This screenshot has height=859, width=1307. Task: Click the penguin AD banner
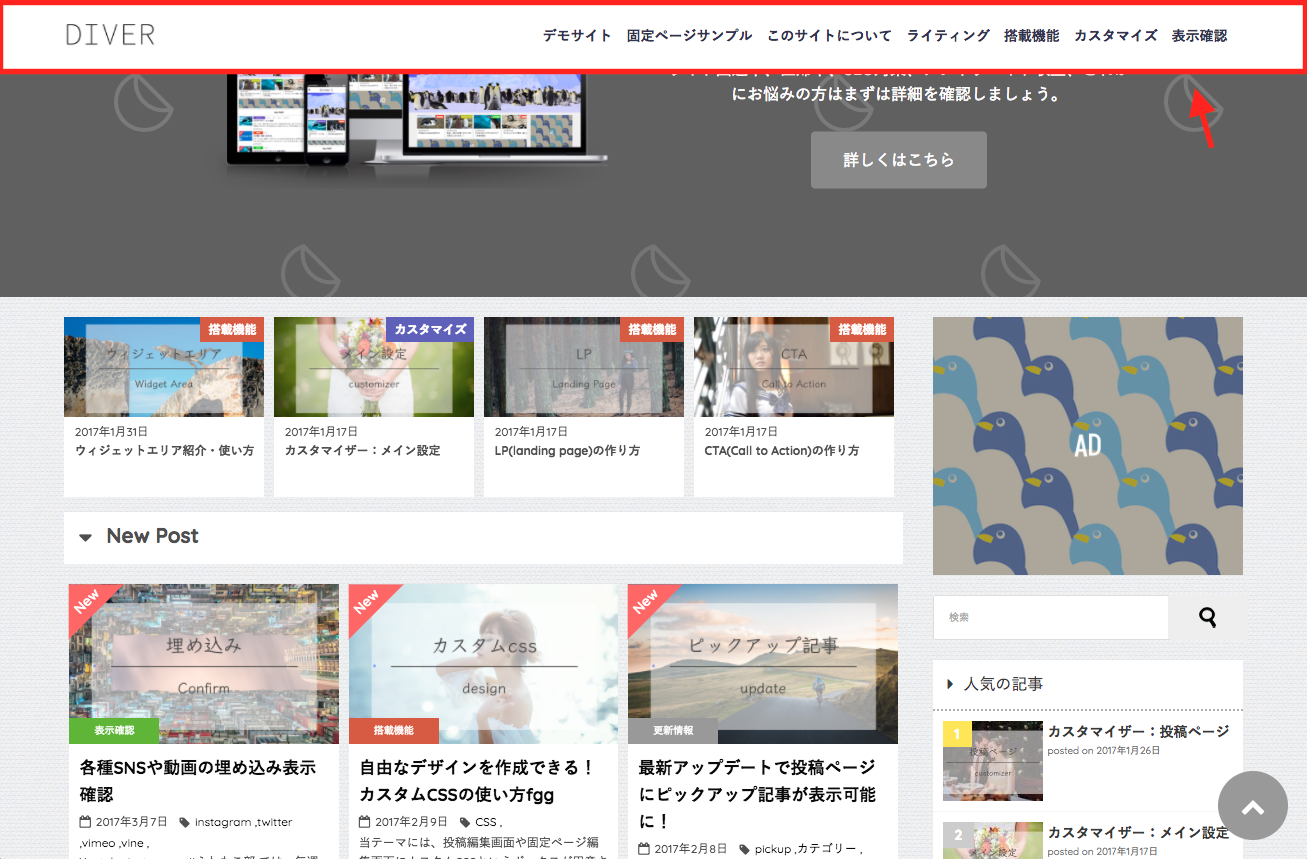point(1088,446)
